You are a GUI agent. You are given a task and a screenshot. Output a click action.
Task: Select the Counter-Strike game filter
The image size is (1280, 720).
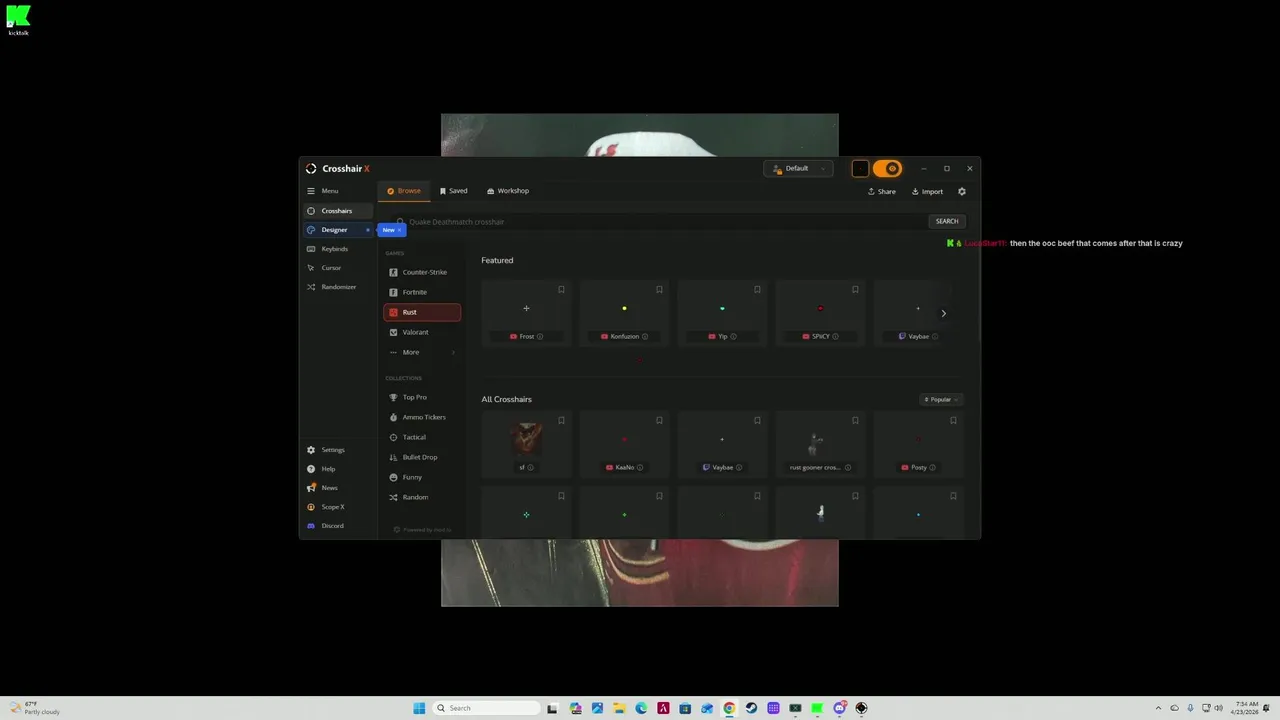(x=422, y=272)
